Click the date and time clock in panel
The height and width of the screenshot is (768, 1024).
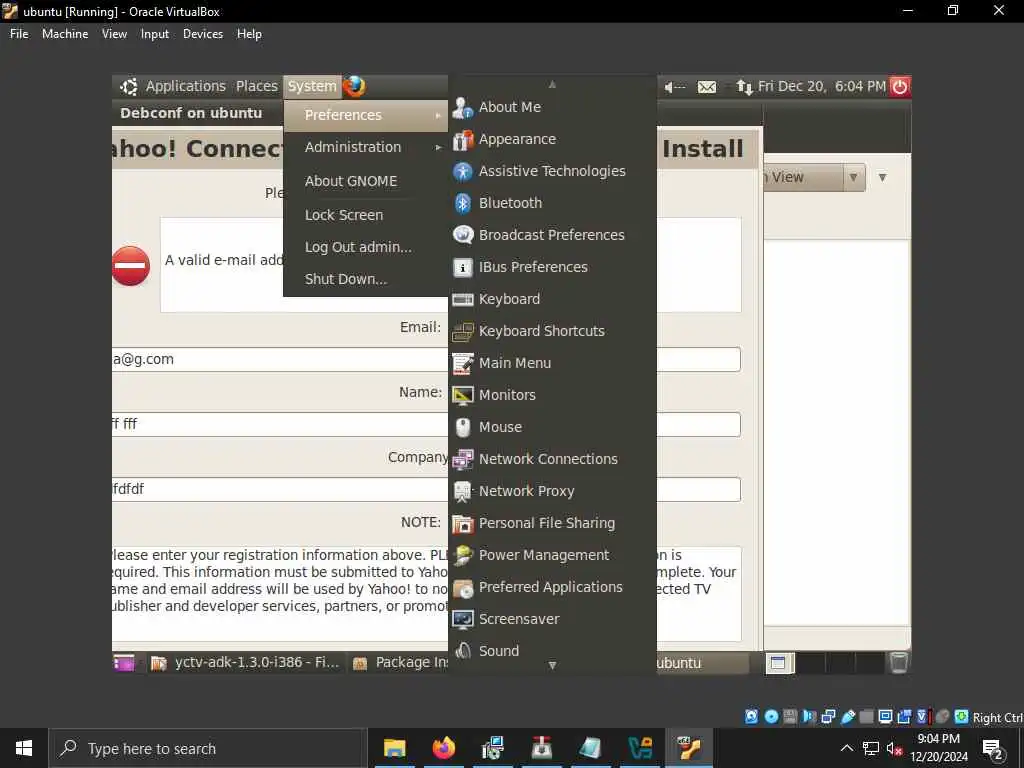(x=821, y=86)
